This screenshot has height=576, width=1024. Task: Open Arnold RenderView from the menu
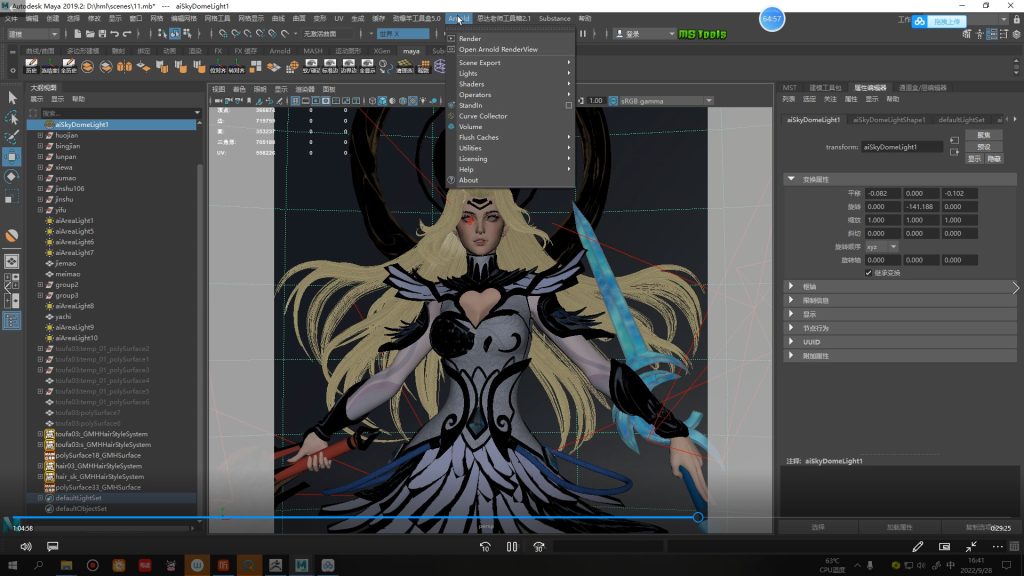(x=497, y=49)
